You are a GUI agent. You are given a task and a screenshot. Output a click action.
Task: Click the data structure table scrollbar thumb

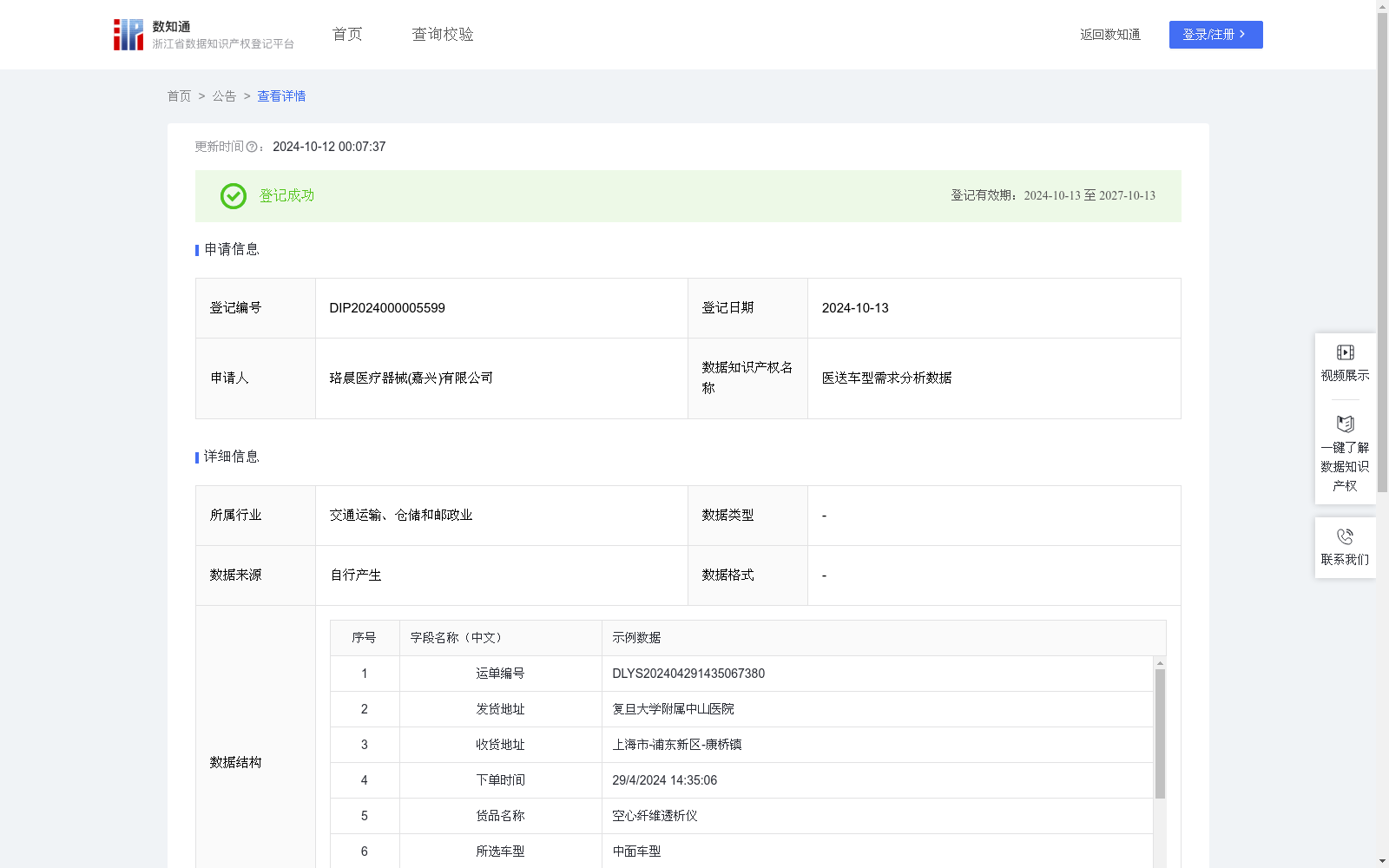click(x=1160, y=733)
